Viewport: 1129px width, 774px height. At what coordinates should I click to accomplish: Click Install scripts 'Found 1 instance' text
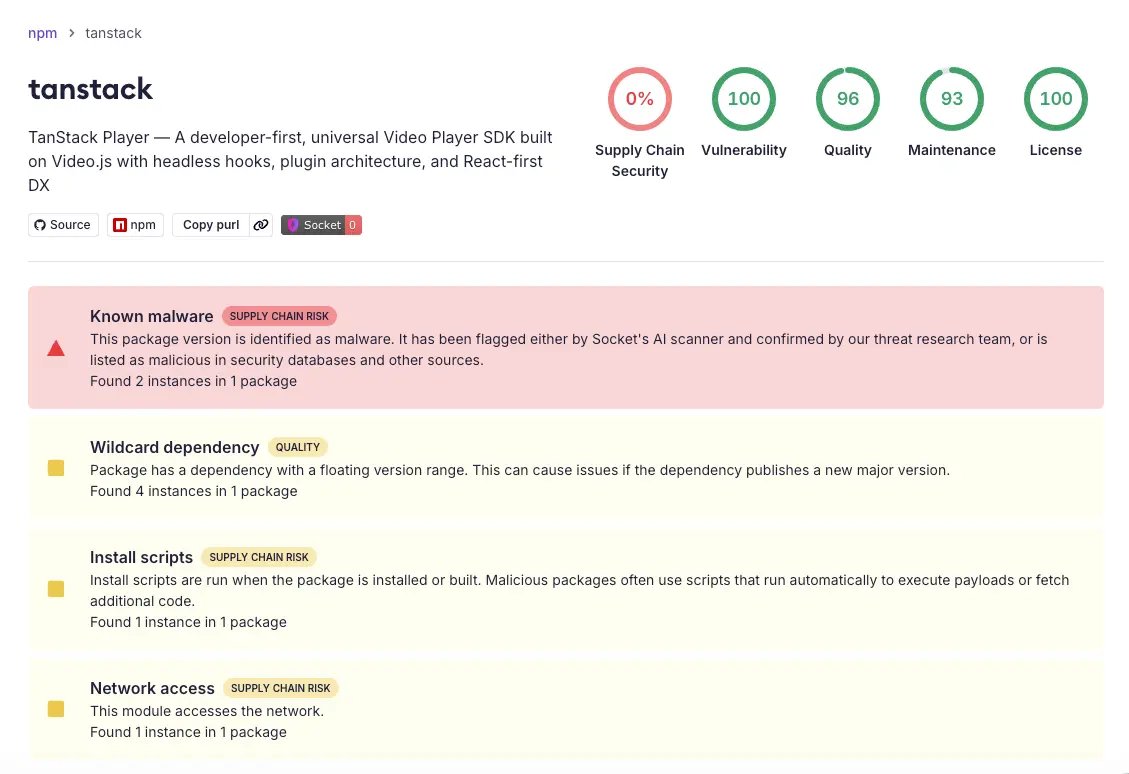tap(188, 622)
